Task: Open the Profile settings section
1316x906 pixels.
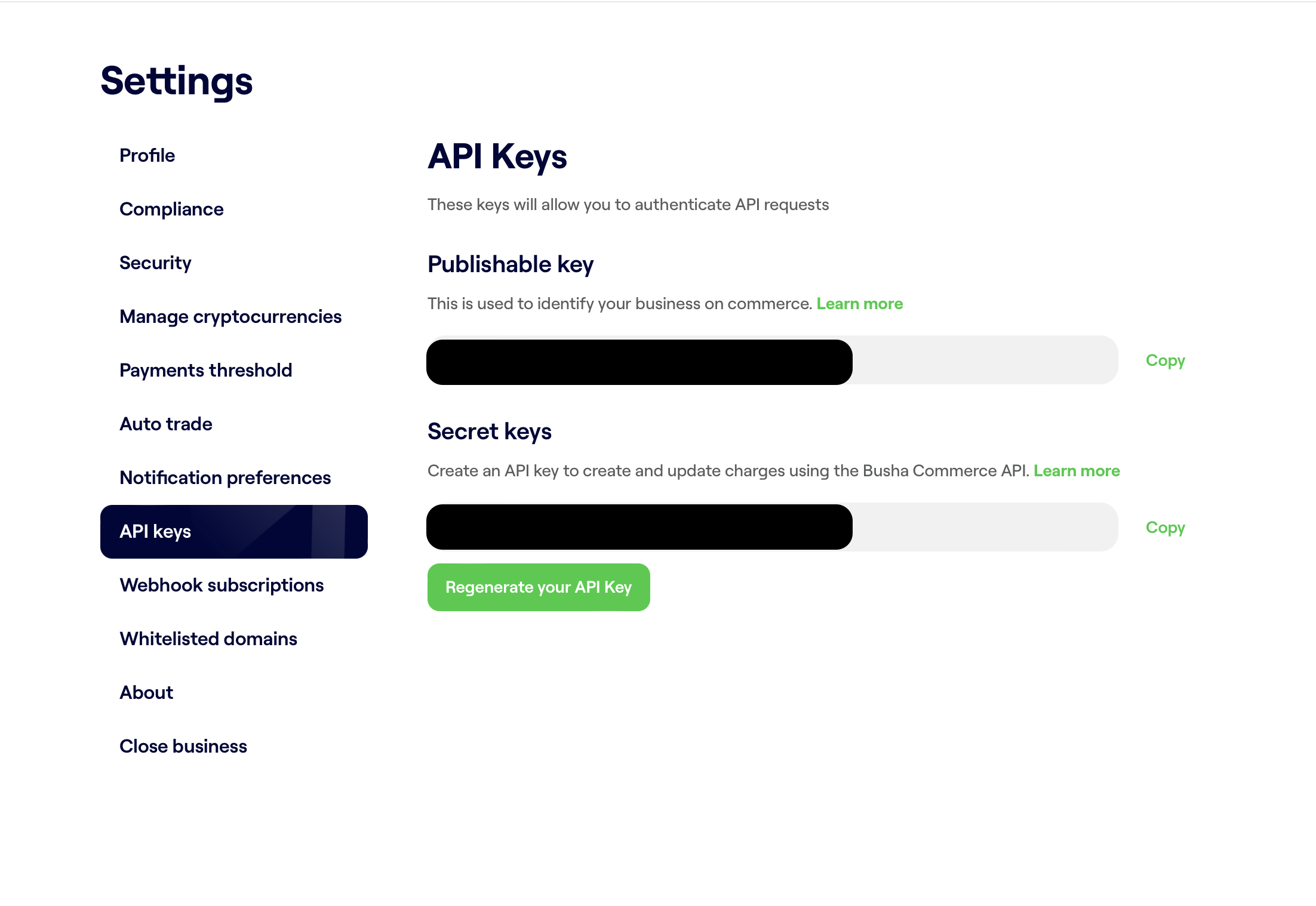Action: (x=147, y=155)
